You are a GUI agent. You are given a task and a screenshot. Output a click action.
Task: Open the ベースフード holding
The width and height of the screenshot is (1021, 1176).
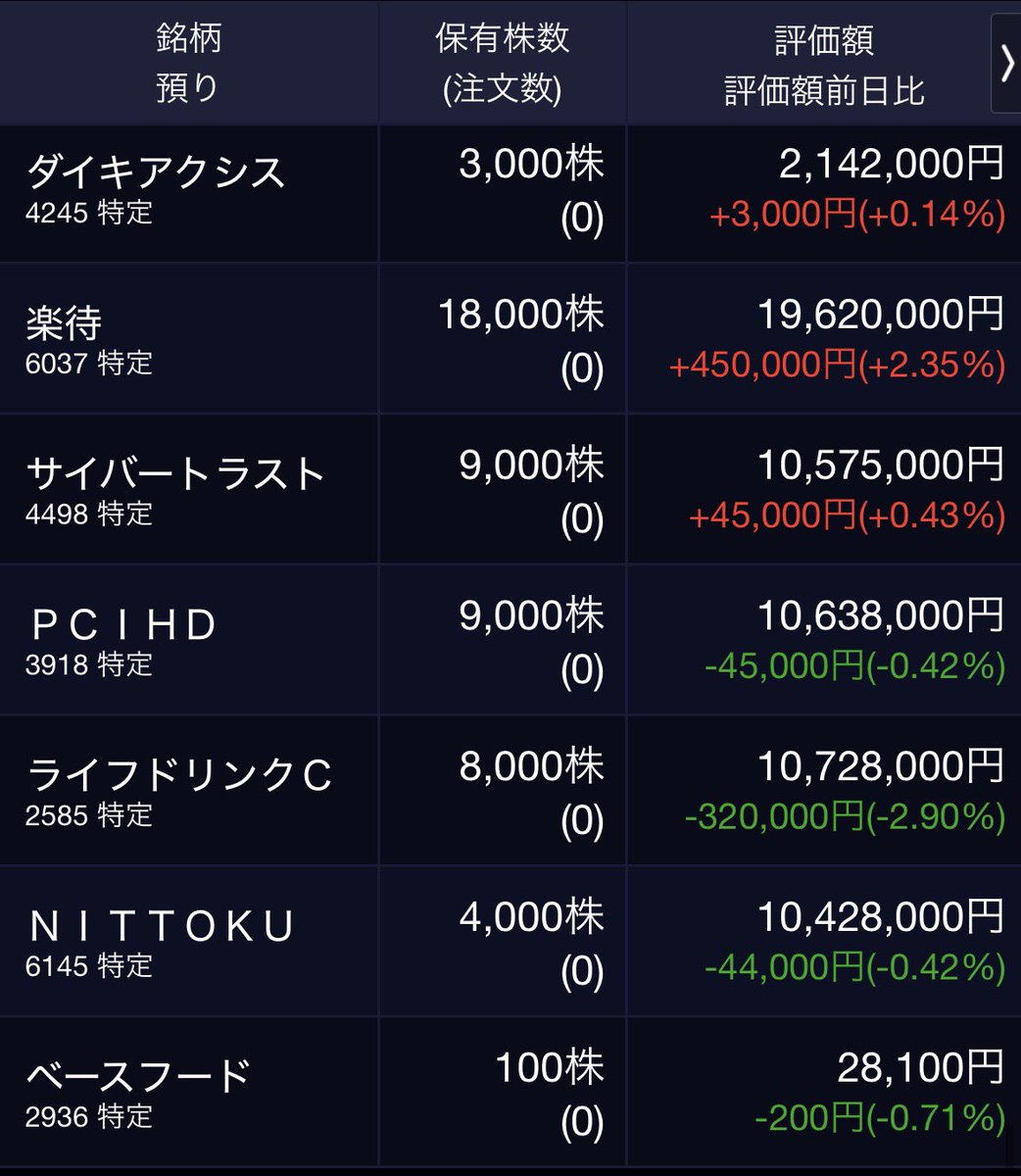pyautogui.click(x=510, y=1092)
